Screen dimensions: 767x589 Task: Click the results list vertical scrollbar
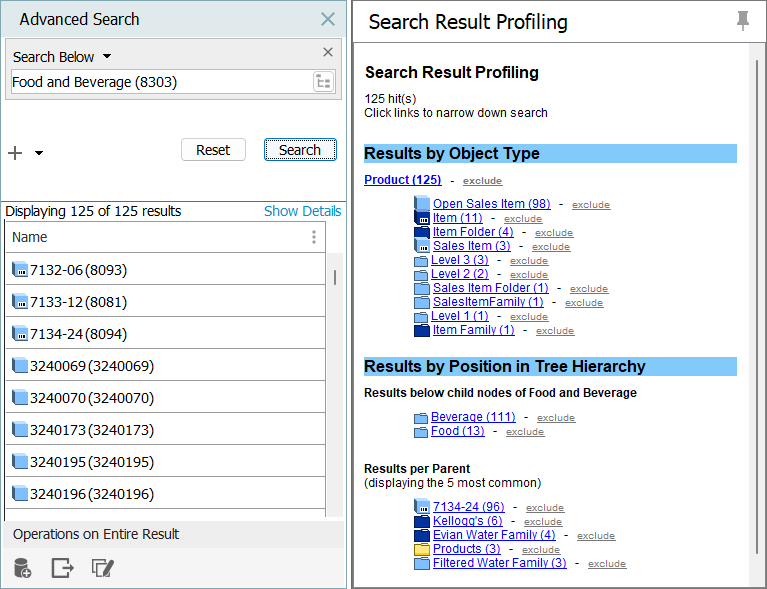point(334,277)
